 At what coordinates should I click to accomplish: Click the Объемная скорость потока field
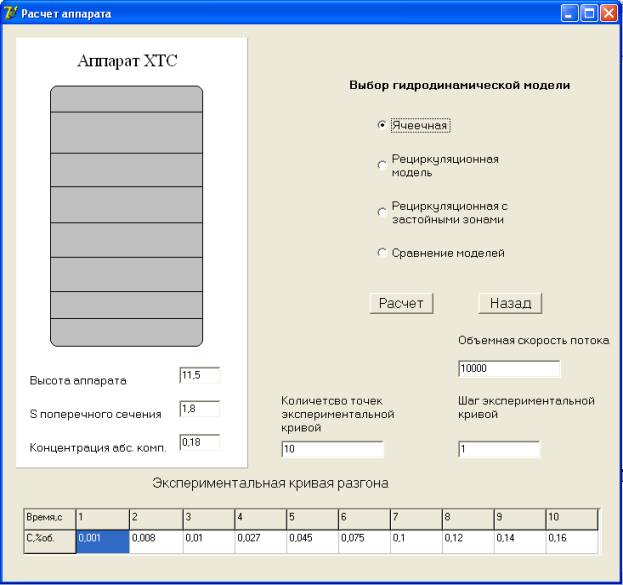(508, 369)
